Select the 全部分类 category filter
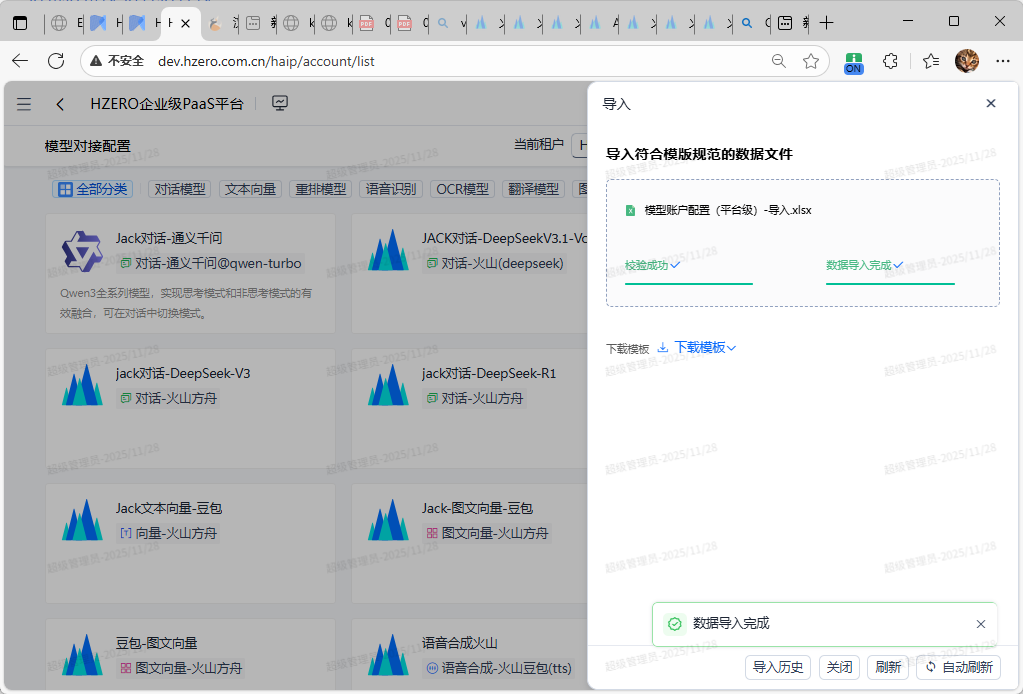The image size is (1023, 694). tap(92, 189)
